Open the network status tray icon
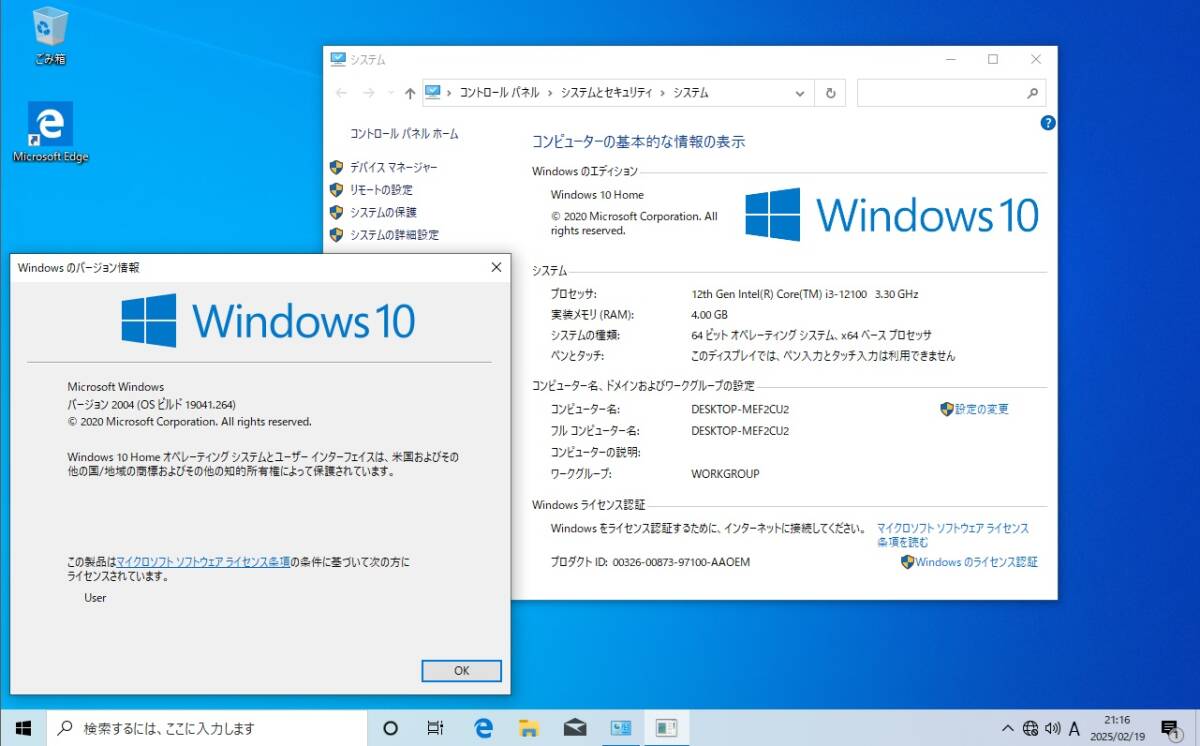Viewport: 1200px width, 746px height. point(1030,728)
